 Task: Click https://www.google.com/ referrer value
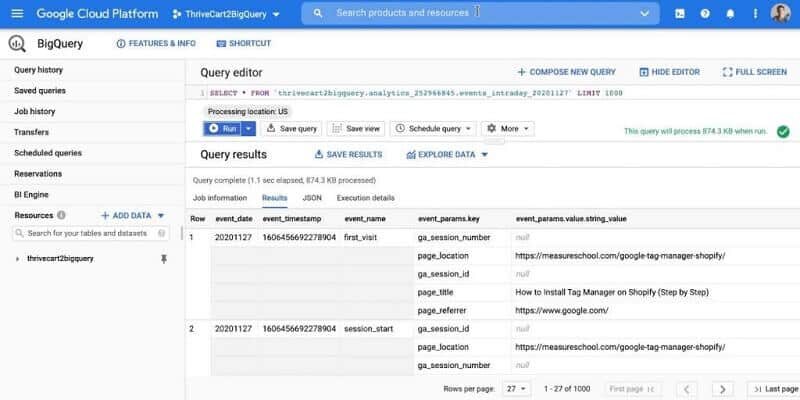561,310
